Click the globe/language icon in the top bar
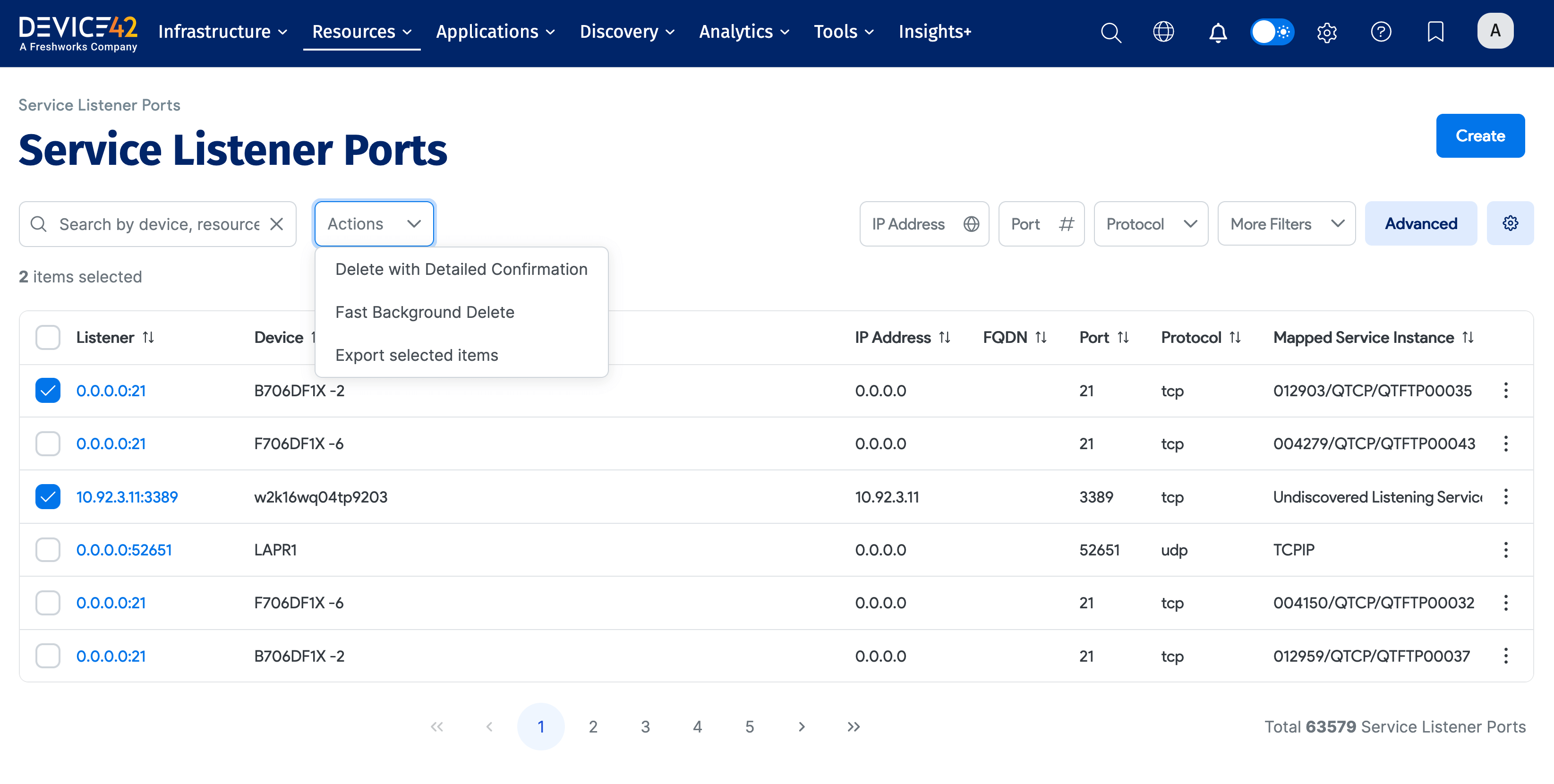The image size is (1554, 784). tap(1163, 32)
